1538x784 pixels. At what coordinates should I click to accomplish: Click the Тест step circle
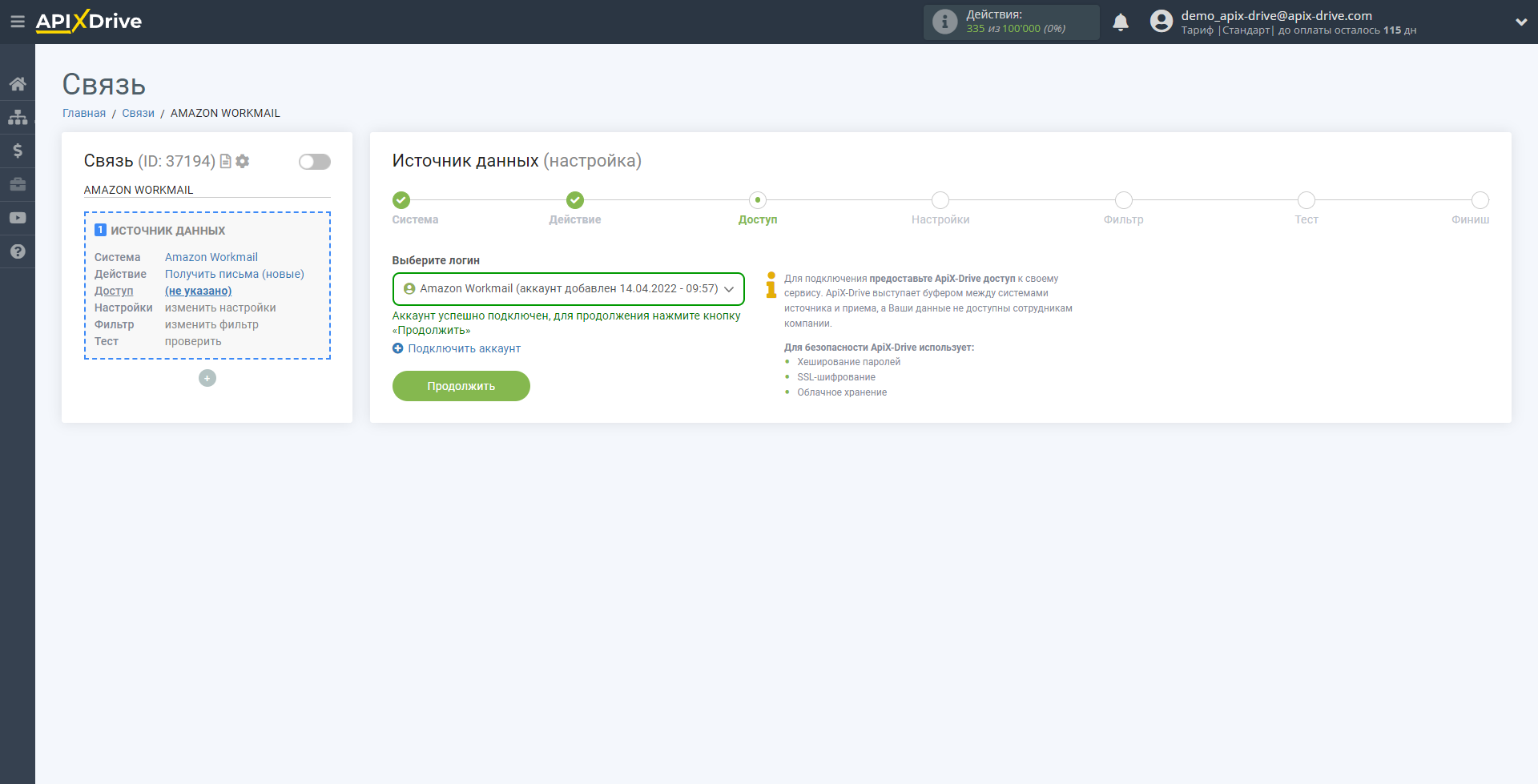(x=1306, y=200)
